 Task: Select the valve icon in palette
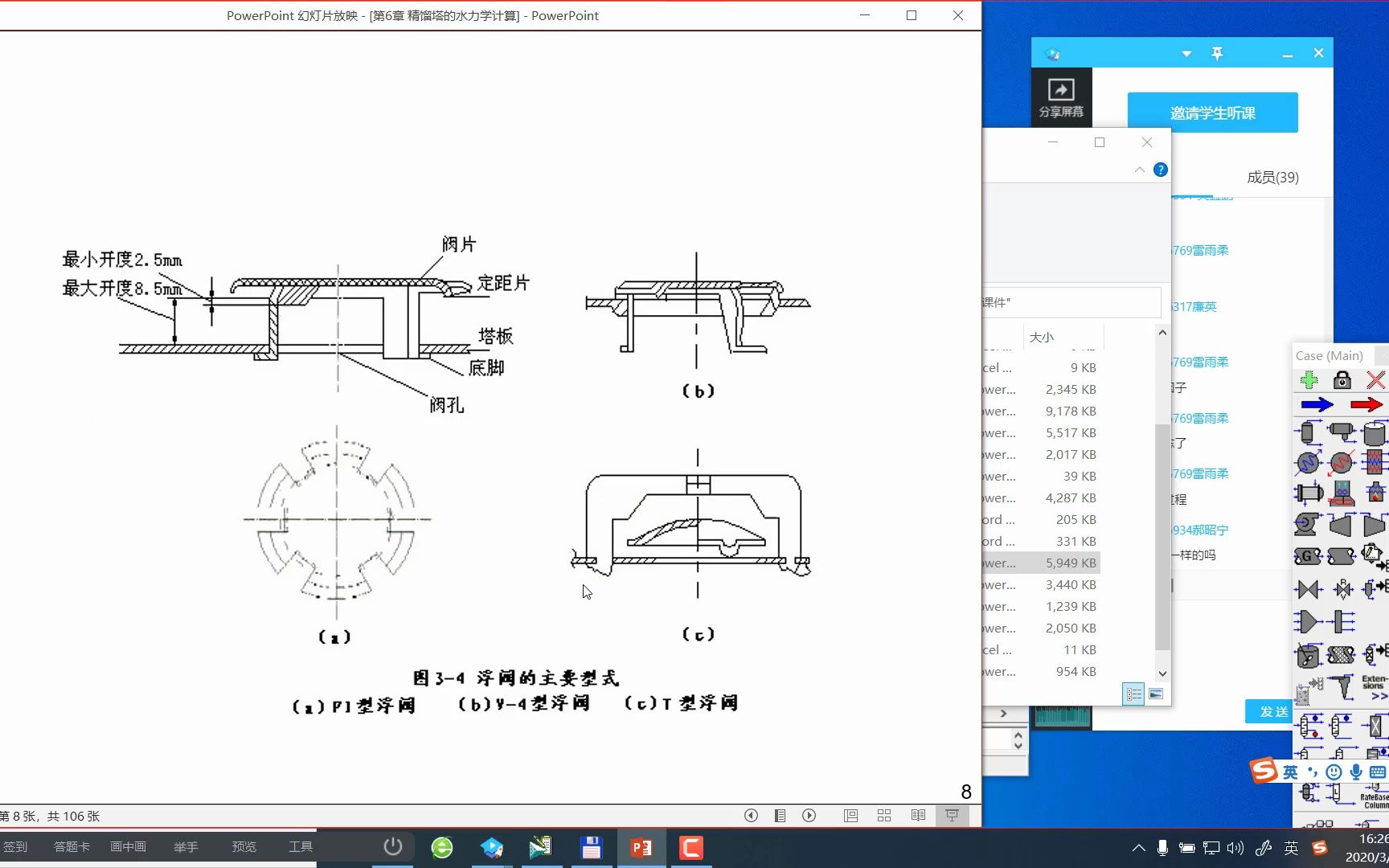pyautogui.click(x=1309, y=589)
